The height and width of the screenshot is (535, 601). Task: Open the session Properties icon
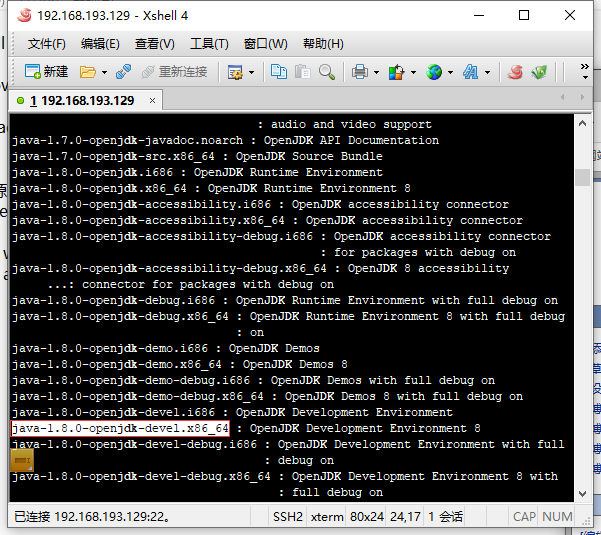pyautogui.click(x=235, y=72)
